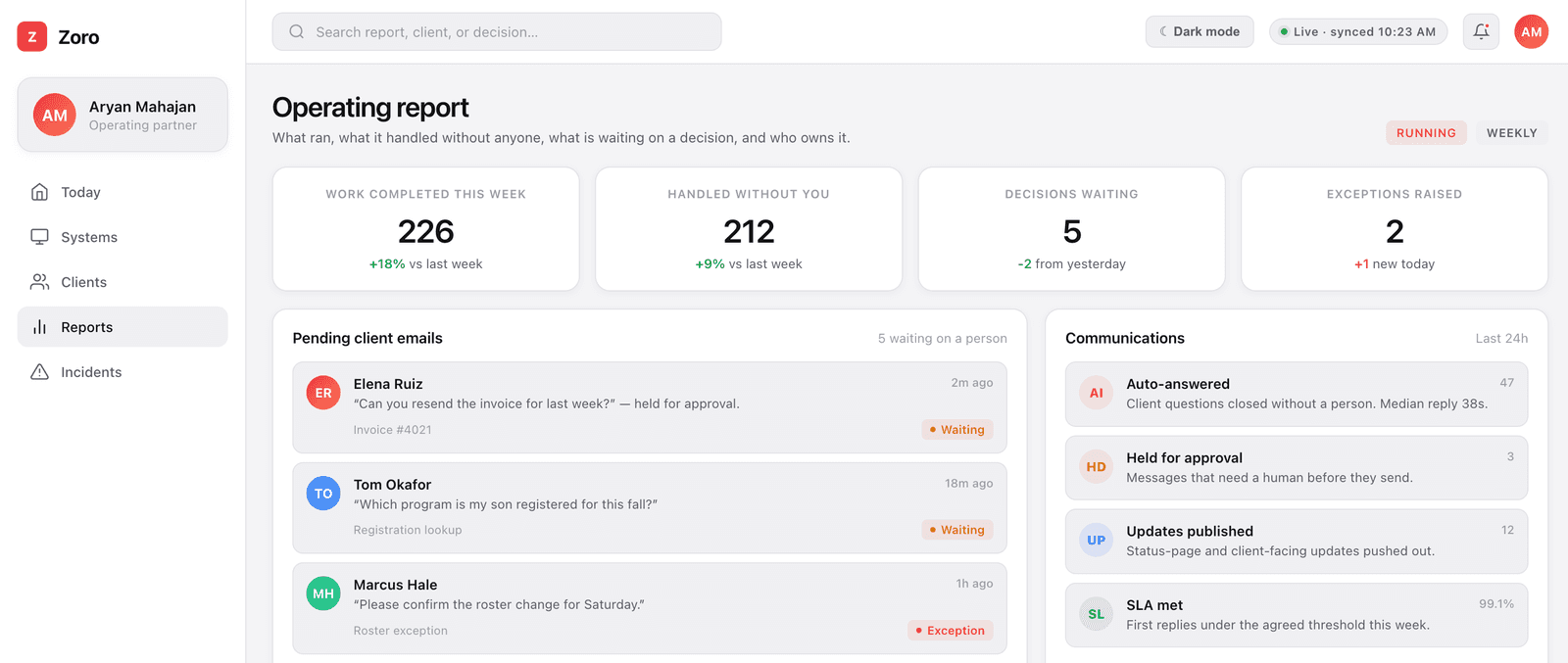Click the "+1 new today" text
Screen dimensions: 1568x663
(1395, 264)
